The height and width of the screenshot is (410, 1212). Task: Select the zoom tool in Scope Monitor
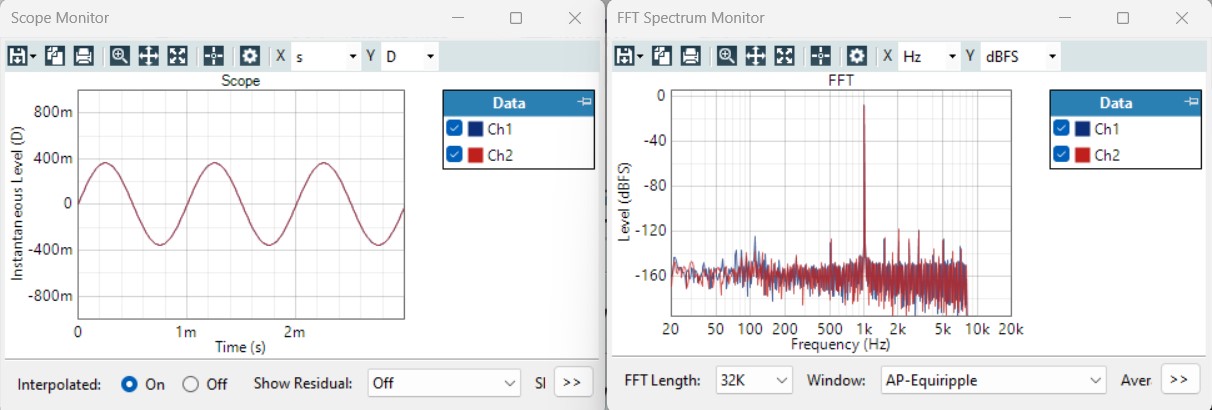pos(120,56)
